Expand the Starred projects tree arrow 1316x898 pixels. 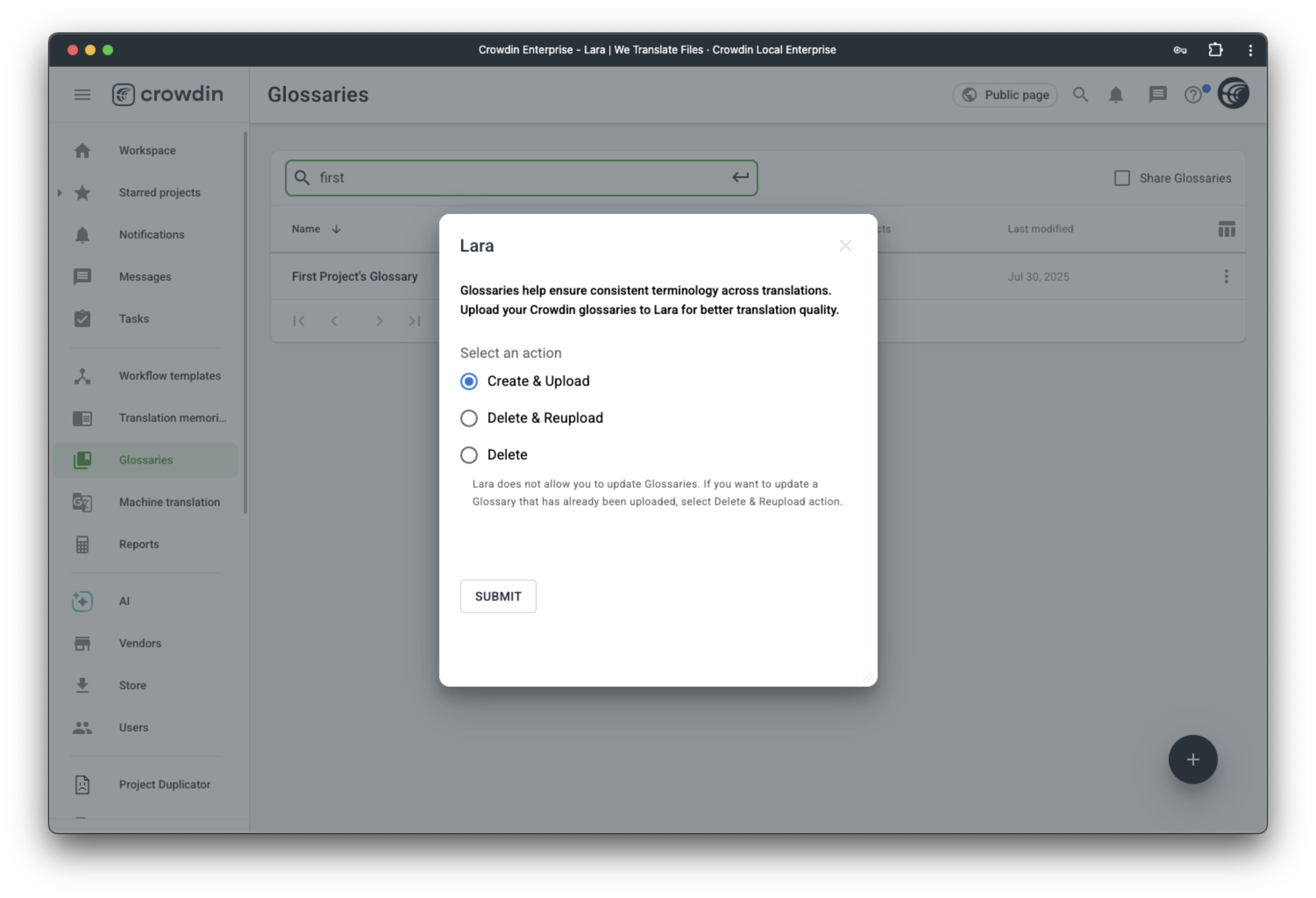click(60, 192)
